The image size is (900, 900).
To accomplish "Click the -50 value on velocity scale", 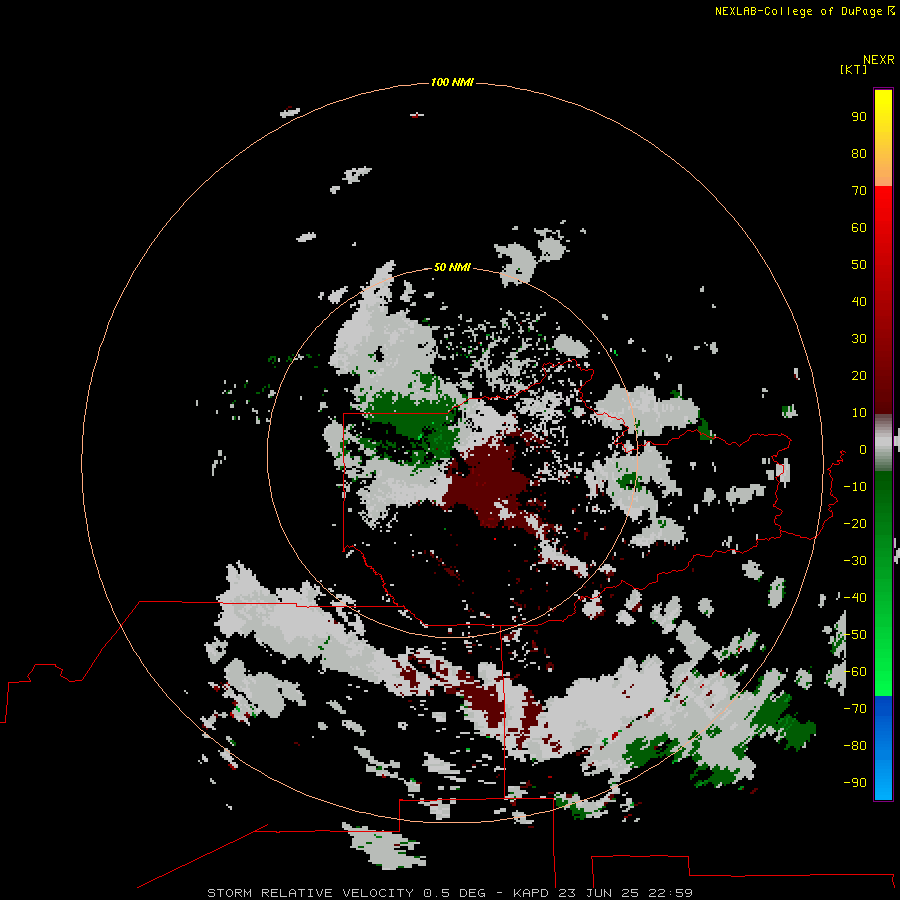I will click(x=855, y=635).
